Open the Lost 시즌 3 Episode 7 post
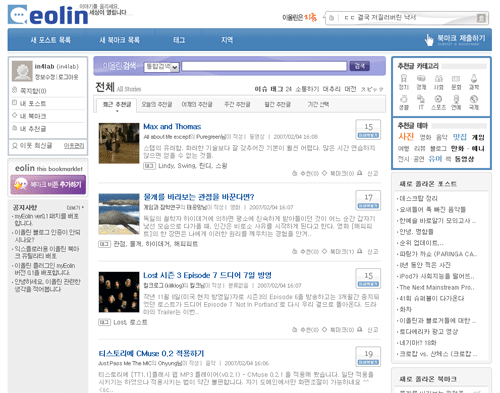 pyautogui.click(x=207, y=275)
